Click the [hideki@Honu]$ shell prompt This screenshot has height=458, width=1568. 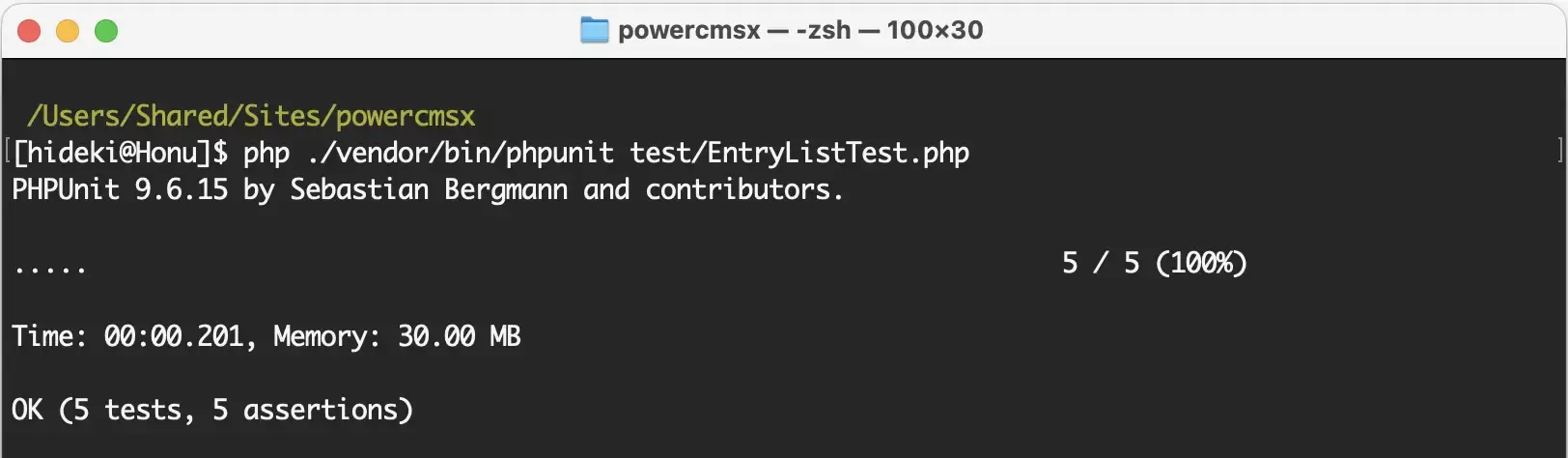121,154
